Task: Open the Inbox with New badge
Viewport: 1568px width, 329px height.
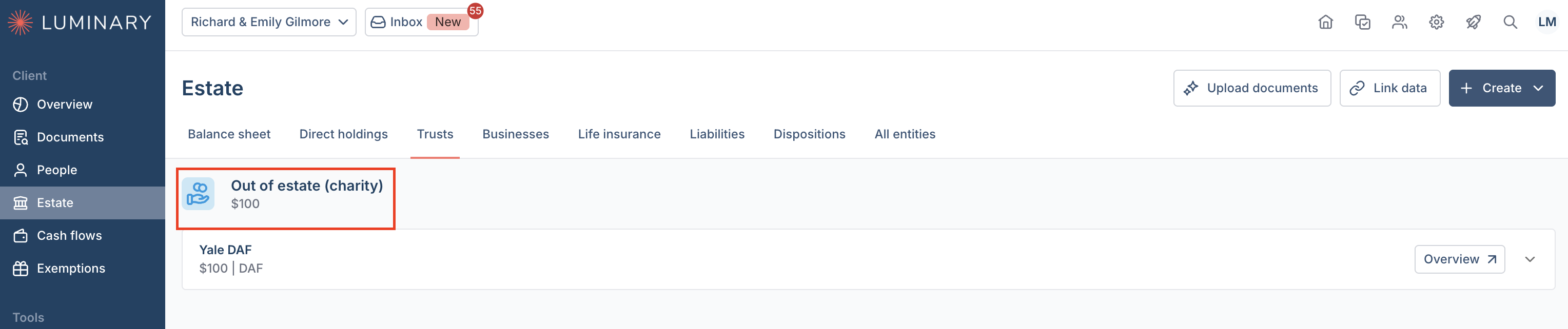Action: click(x=421, y=22)
